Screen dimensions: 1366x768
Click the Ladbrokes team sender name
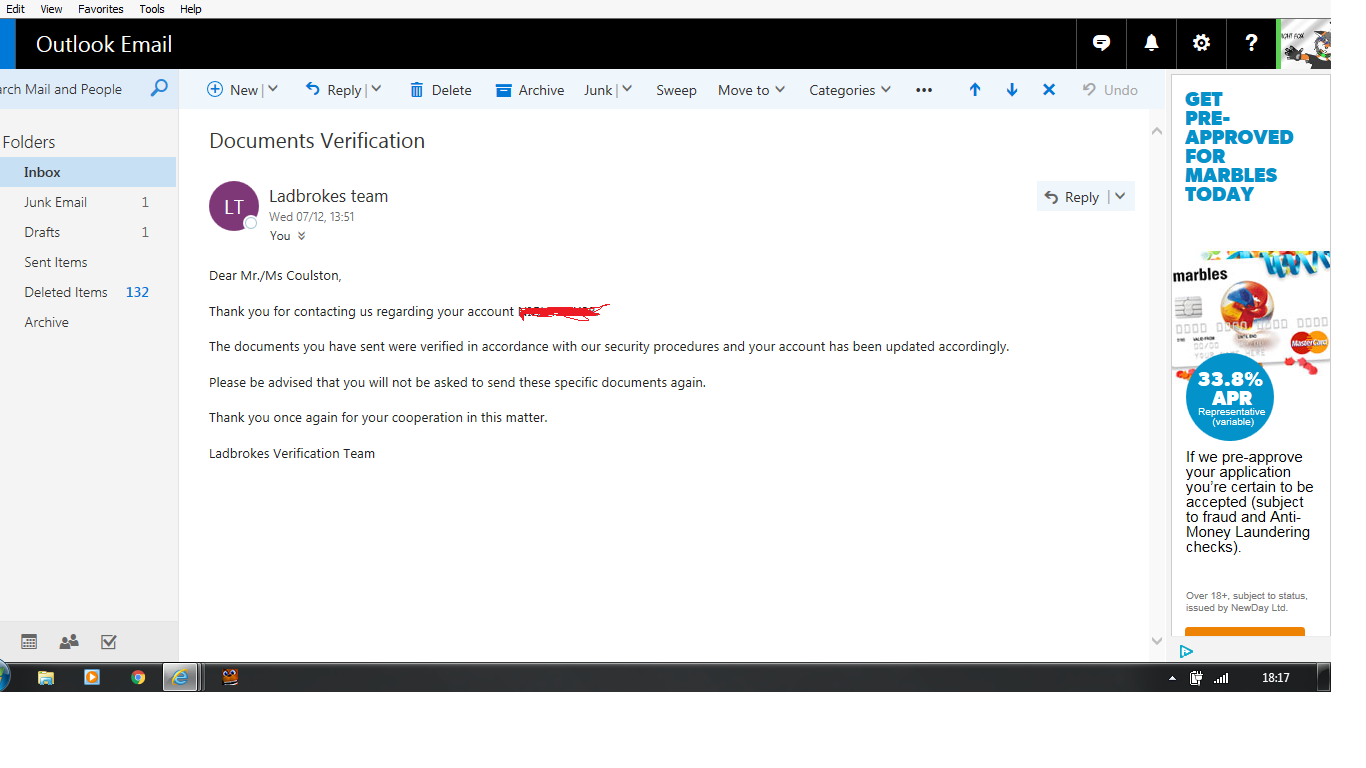[x=328, y=196]
